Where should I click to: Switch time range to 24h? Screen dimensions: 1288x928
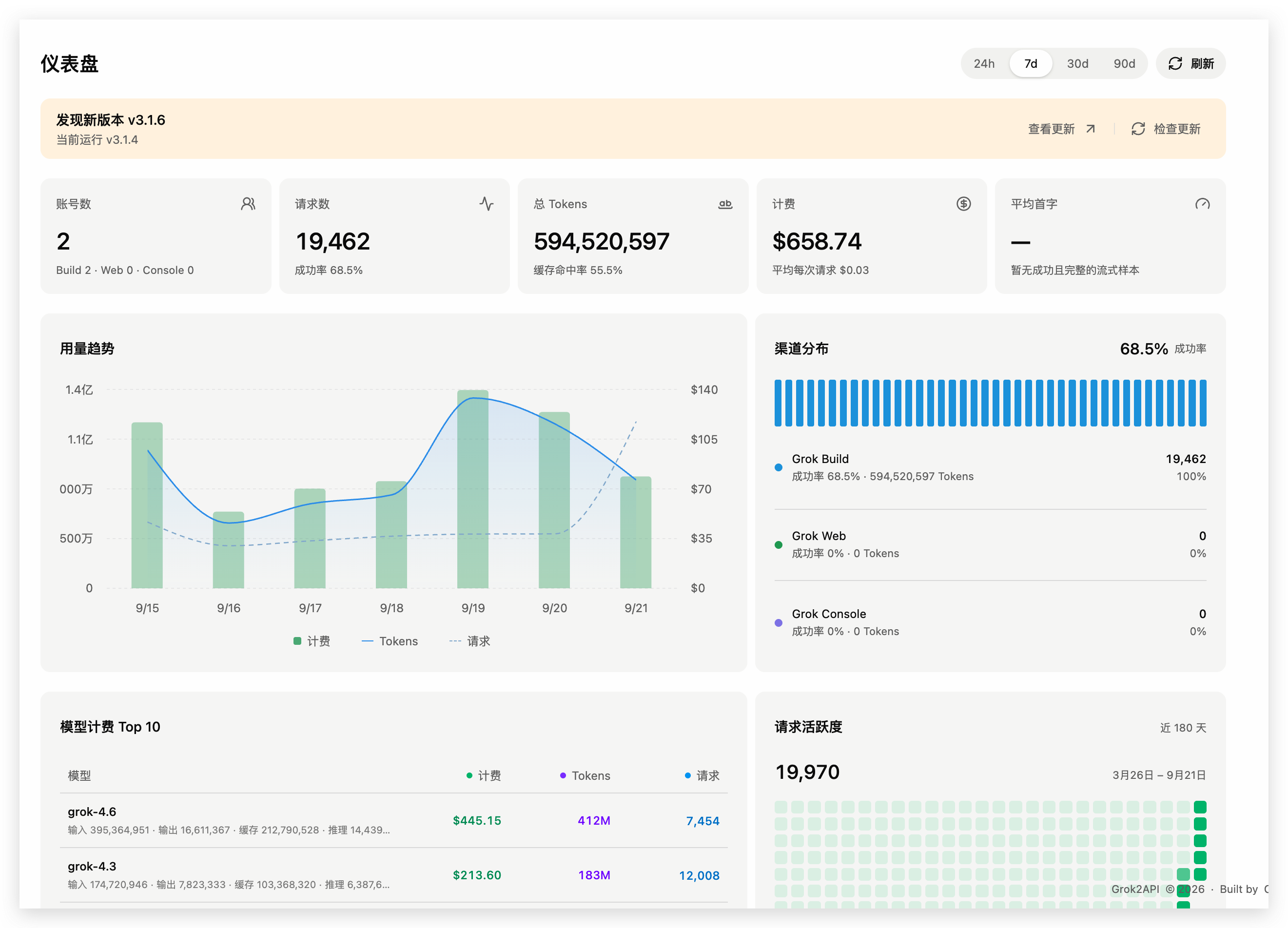tap(984, 64)
